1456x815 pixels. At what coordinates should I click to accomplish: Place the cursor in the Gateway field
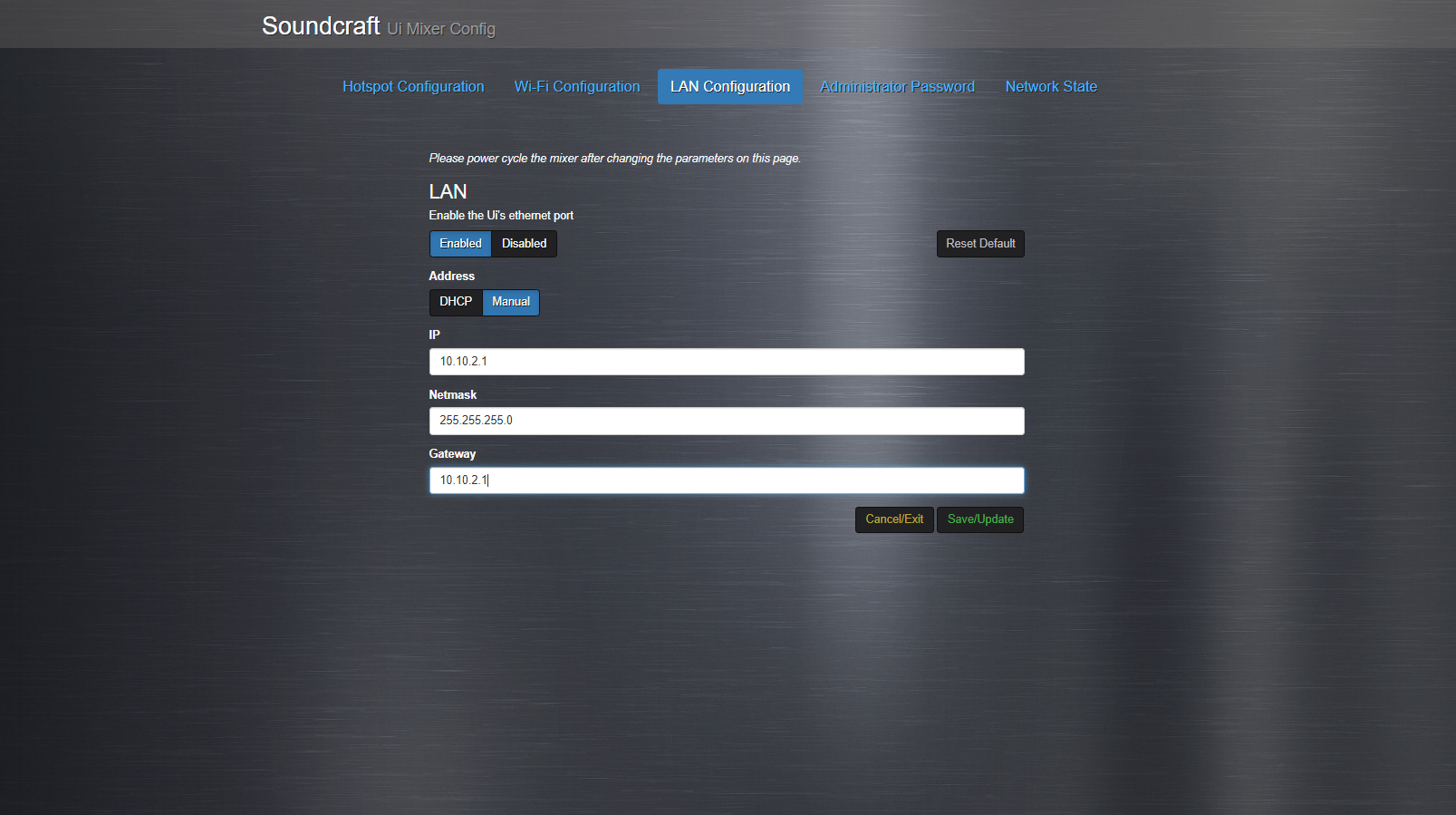[x=727, y=480]
